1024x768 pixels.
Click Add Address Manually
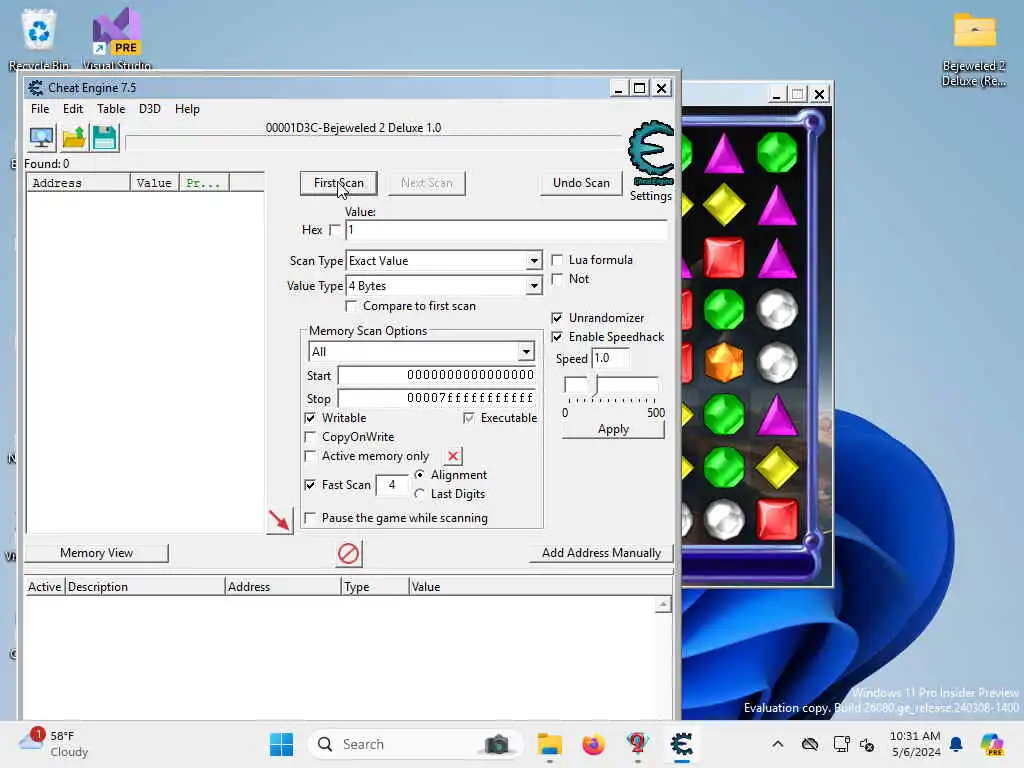tap(601, 553)
